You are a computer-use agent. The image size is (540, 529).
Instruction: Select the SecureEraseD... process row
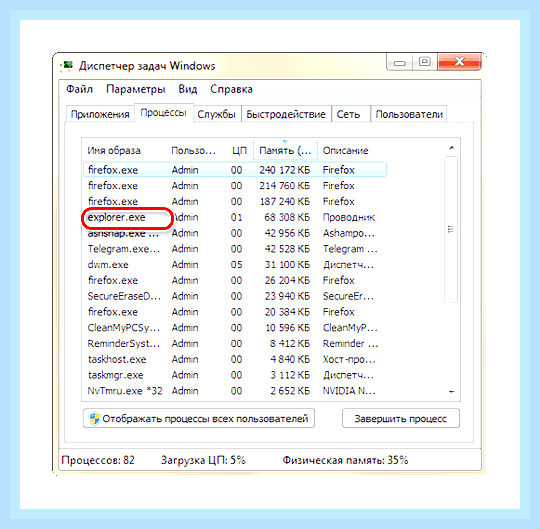tap(235, 296)
